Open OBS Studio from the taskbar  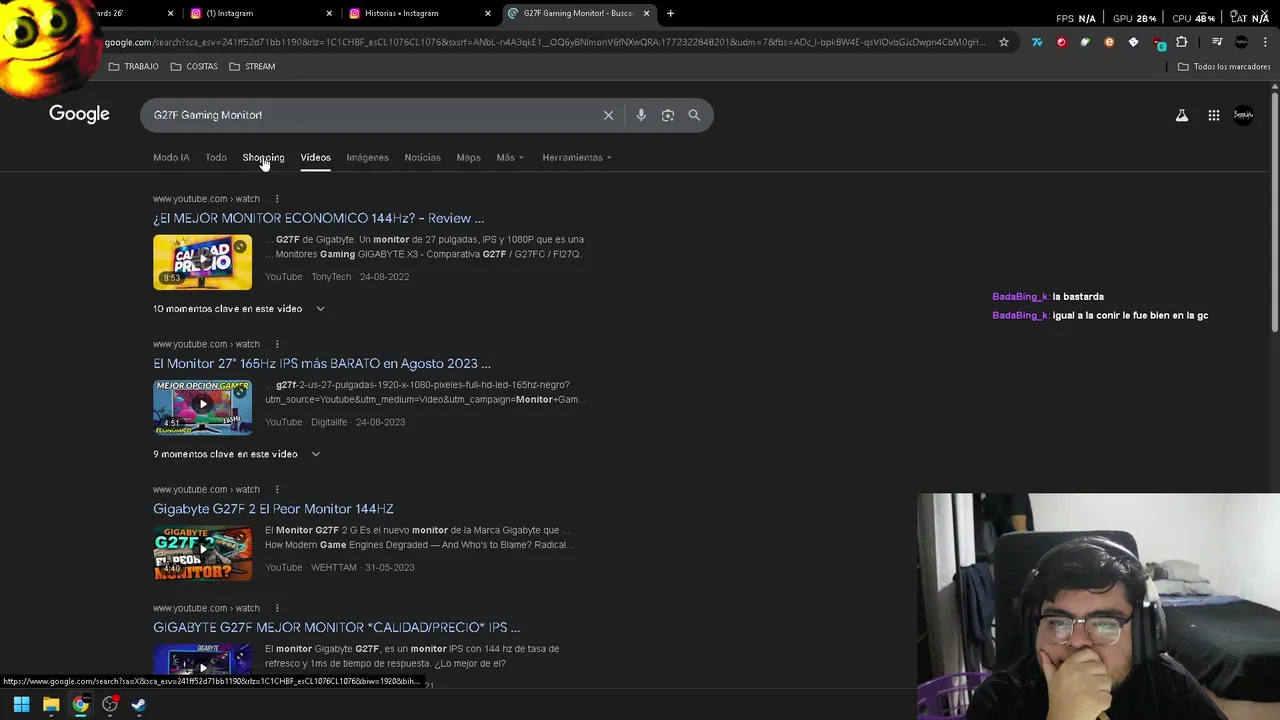110,704
